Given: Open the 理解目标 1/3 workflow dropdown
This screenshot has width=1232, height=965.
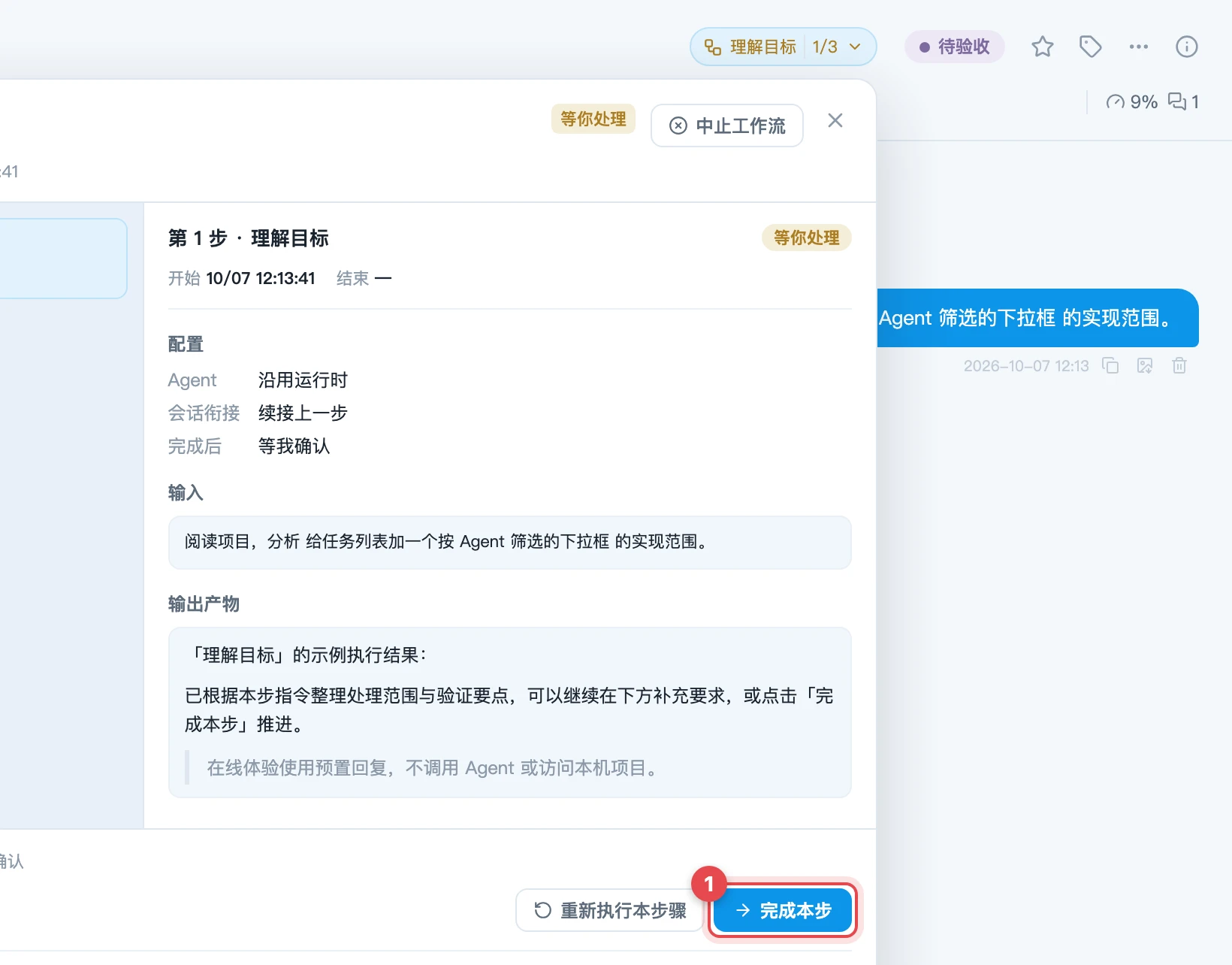Looking at the screenshot, I should [x=783, y=47].
